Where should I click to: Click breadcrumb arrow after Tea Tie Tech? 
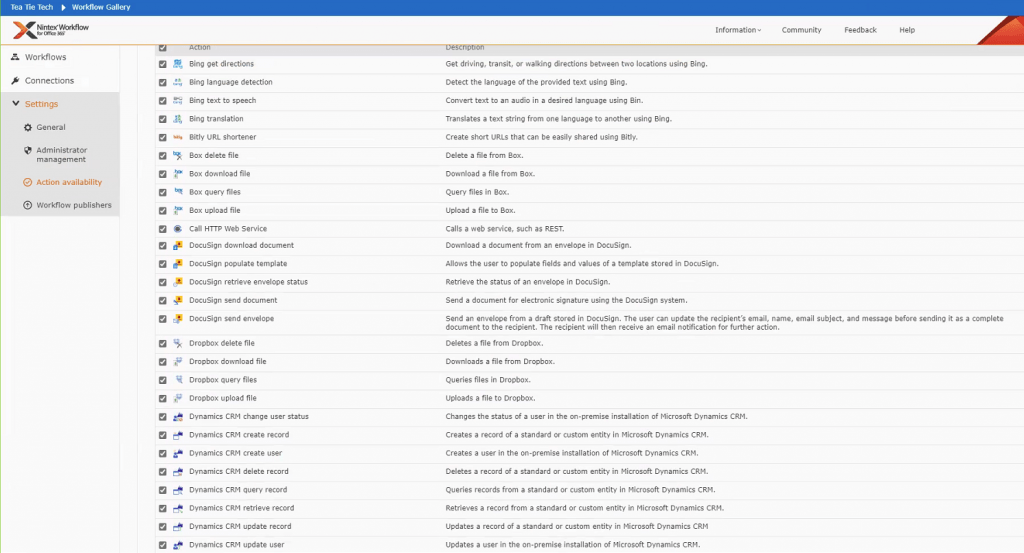[63, 7]
